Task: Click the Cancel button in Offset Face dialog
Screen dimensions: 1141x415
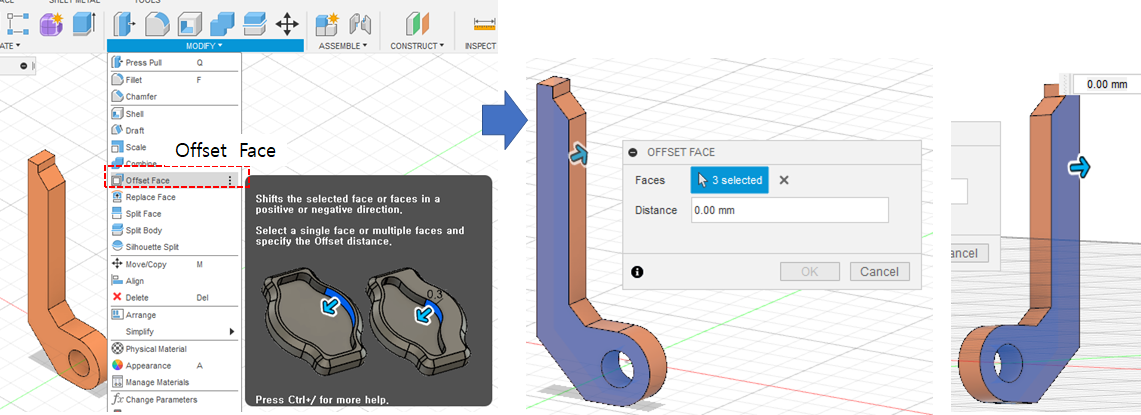Action: [879, 272]
